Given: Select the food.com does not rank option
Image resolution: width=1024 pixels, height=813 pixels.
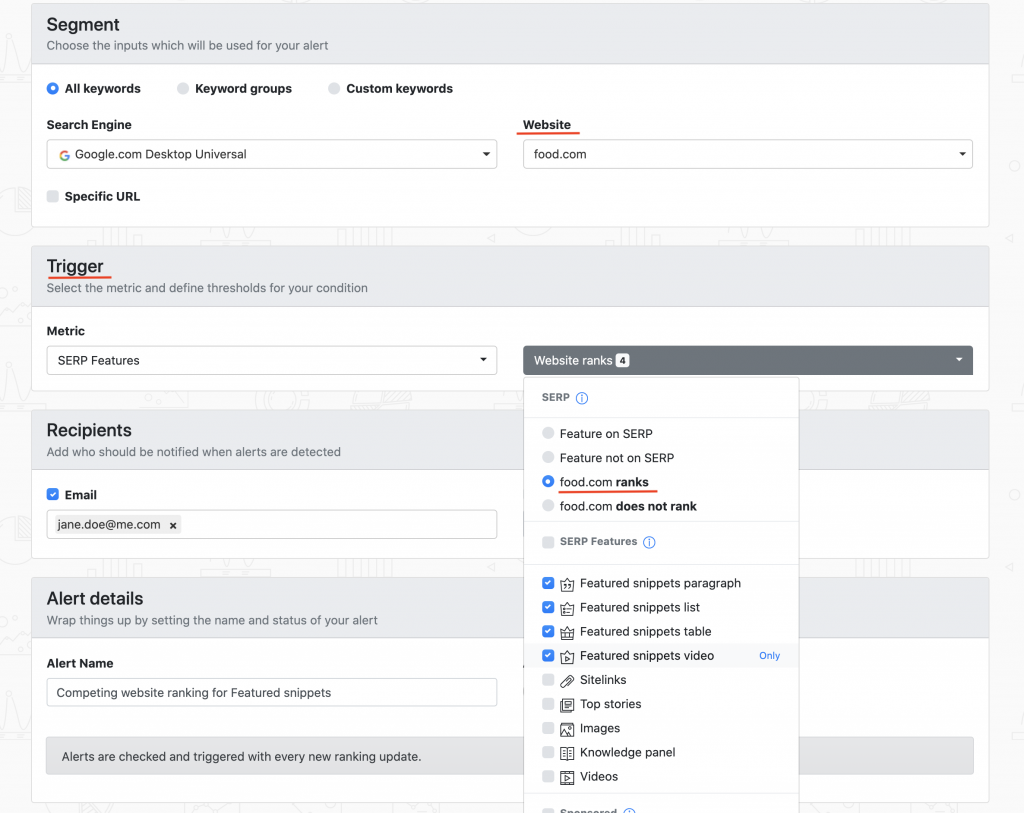Looking at the screenshot, I should click(x=548, y=505).
